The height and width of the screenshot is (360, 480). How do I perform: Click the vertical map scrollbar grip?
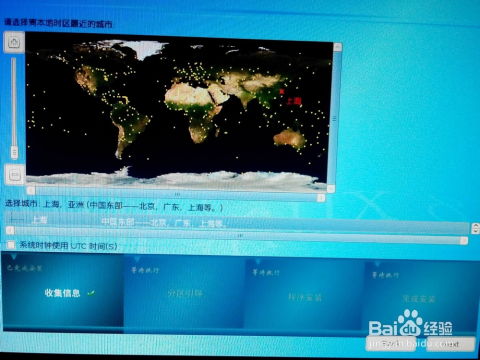click(334, 118)
